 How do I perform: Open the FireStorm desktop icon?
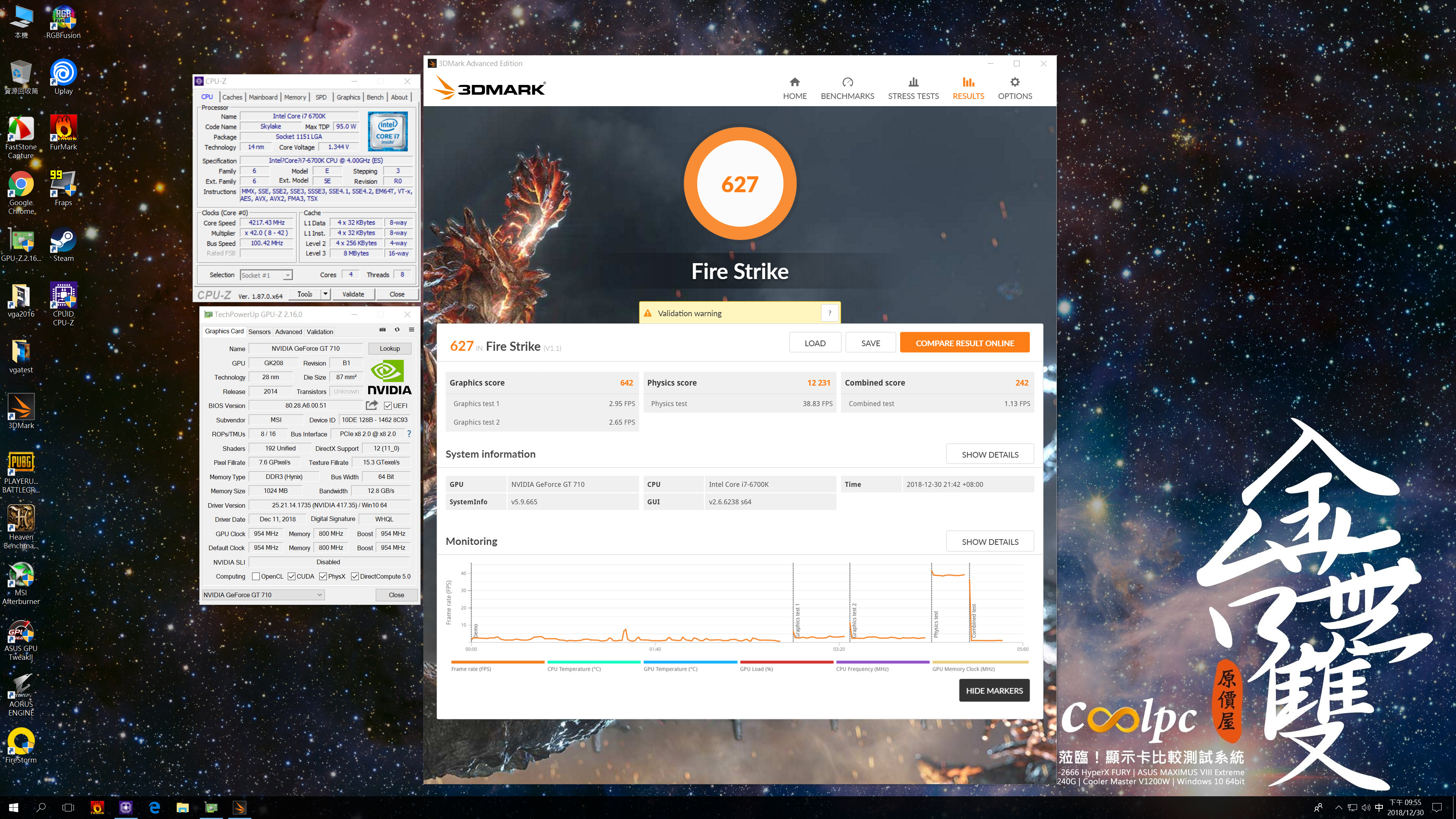tap(21, 746)
